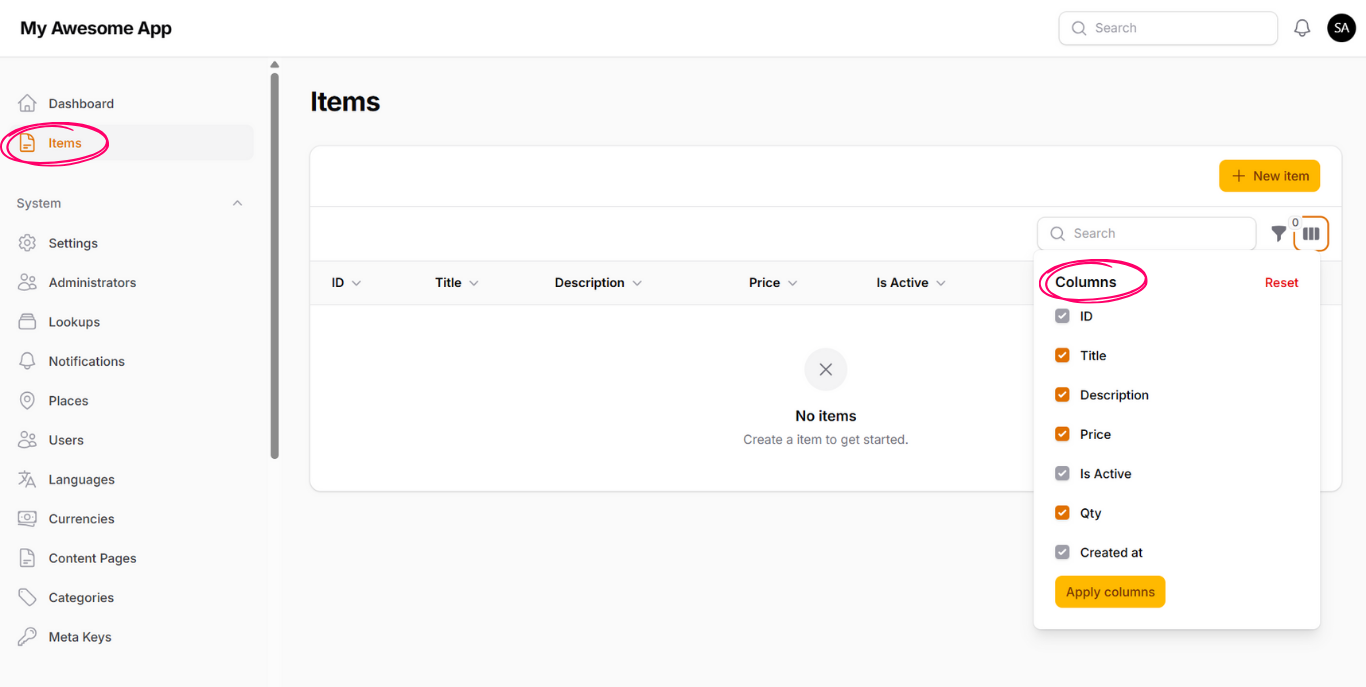
Task: Open the Is Active column sort arrow
Action: pos(941,283)
